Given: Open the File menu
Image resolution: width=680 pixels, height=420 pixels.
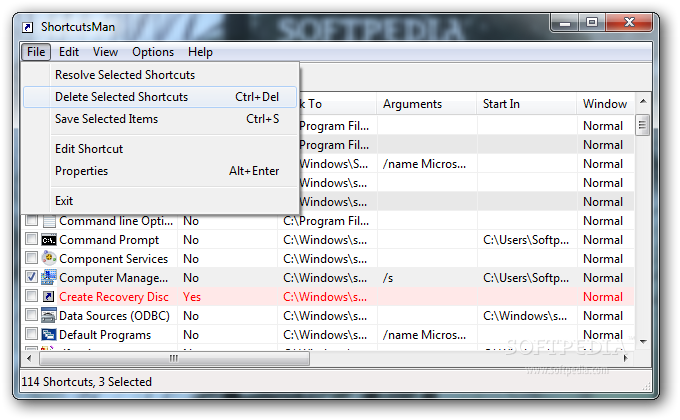Looking at the screenshot, I should pos(36,52).
